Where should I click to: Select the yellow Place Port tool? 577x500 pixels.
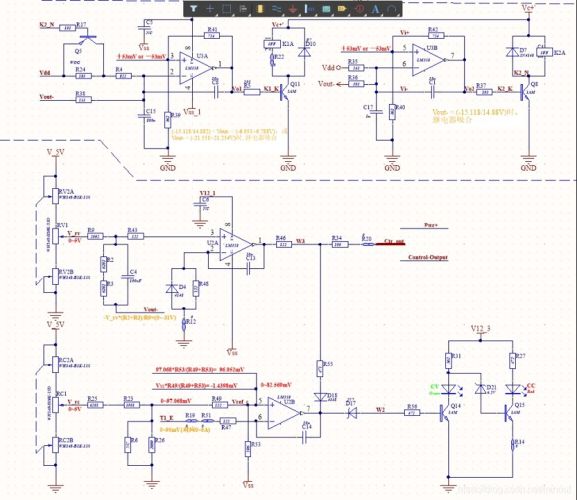click(342, 8)
